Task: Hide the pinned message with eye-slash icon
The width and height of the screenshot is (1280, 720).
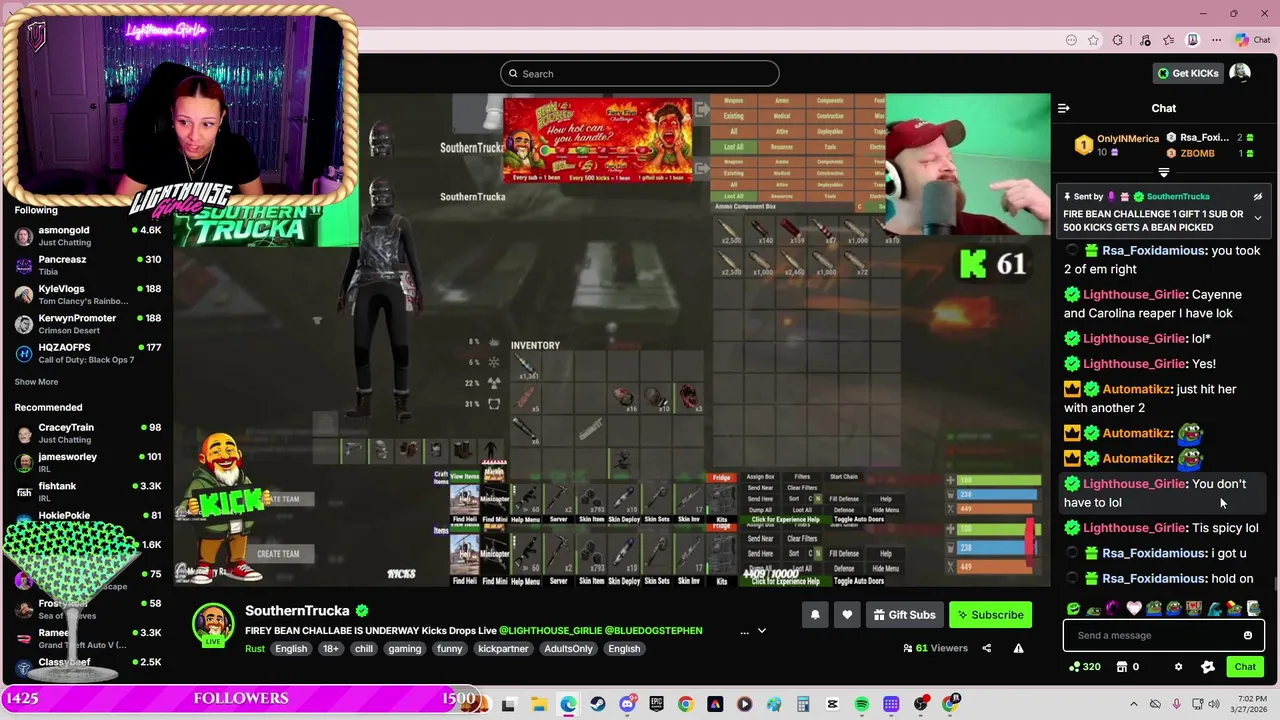Action: click(1258, 197)
